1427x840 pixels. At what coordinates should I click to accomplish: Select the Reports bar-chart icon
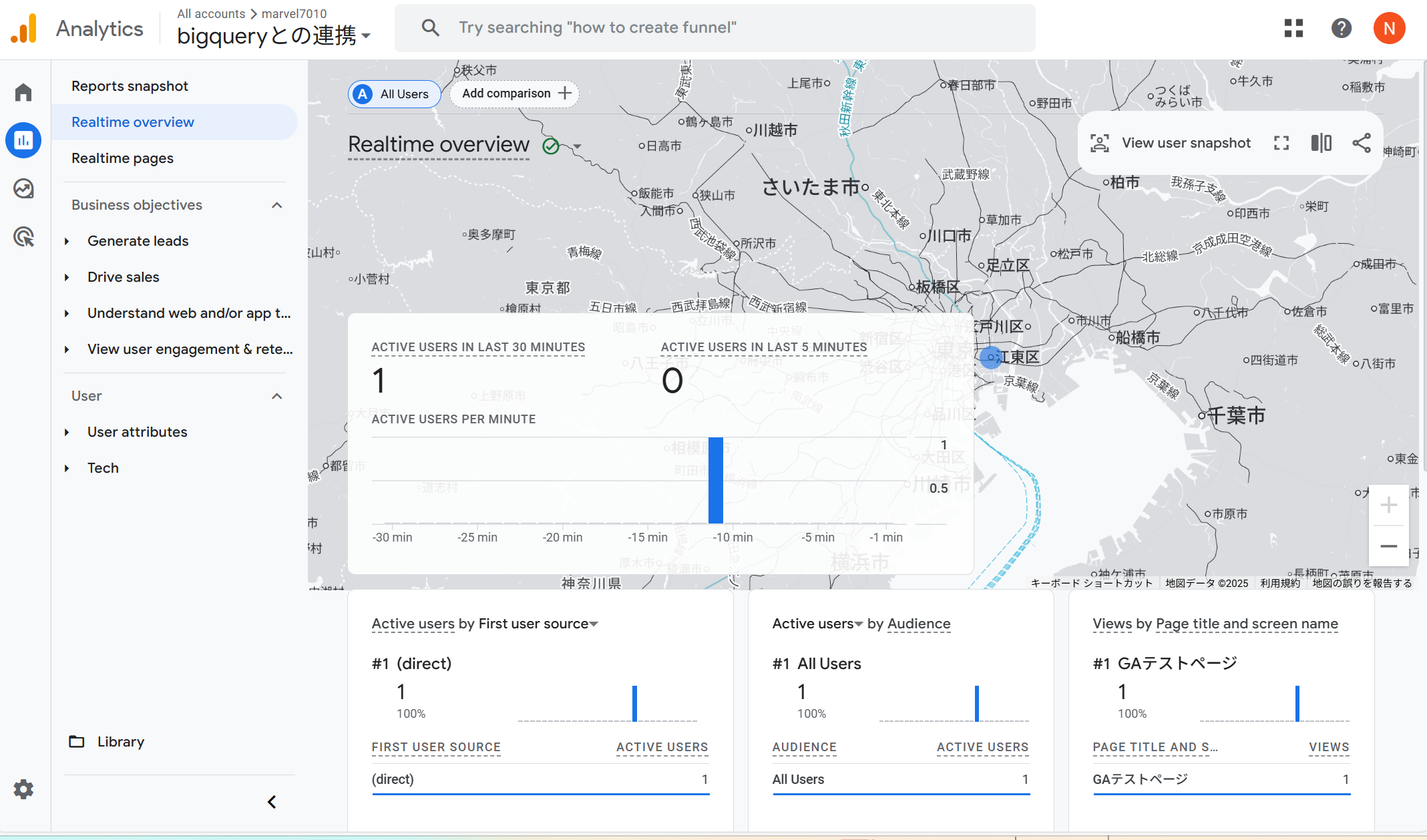click(x=23, y=140)
